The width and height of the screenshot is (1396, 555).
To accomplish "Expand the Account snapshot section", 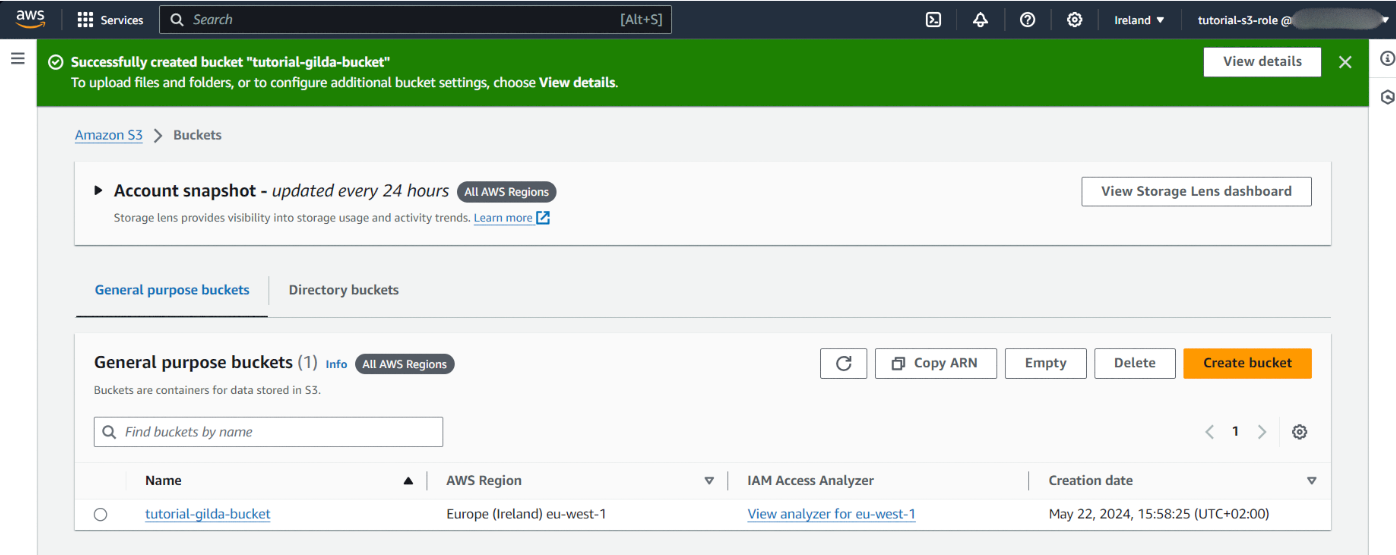I will pos(98,190).
